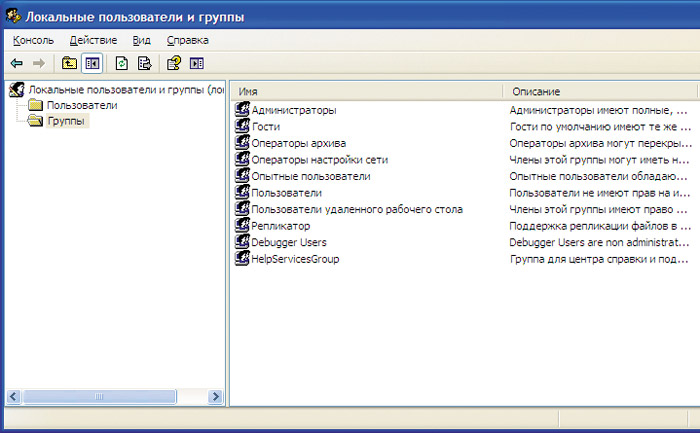
Task: Click the Администраторы group icon
Action: click(242, 109)
